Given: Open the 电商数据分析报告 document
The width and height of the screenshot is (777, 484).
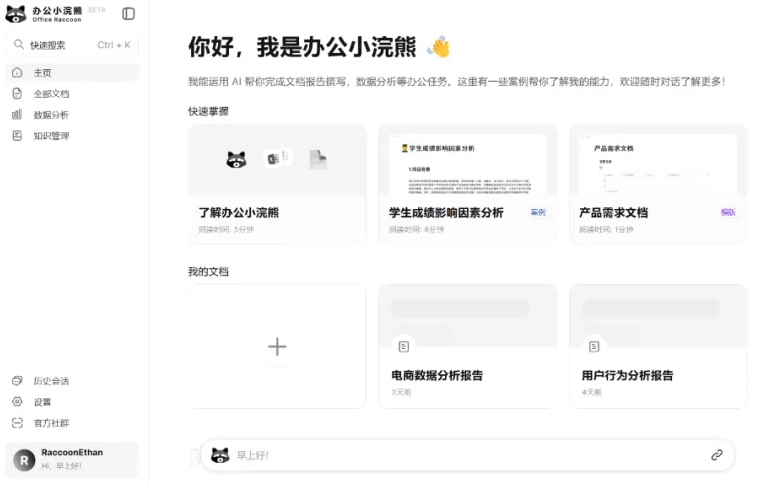Looking at the screenshot, I should coord(467,346).
